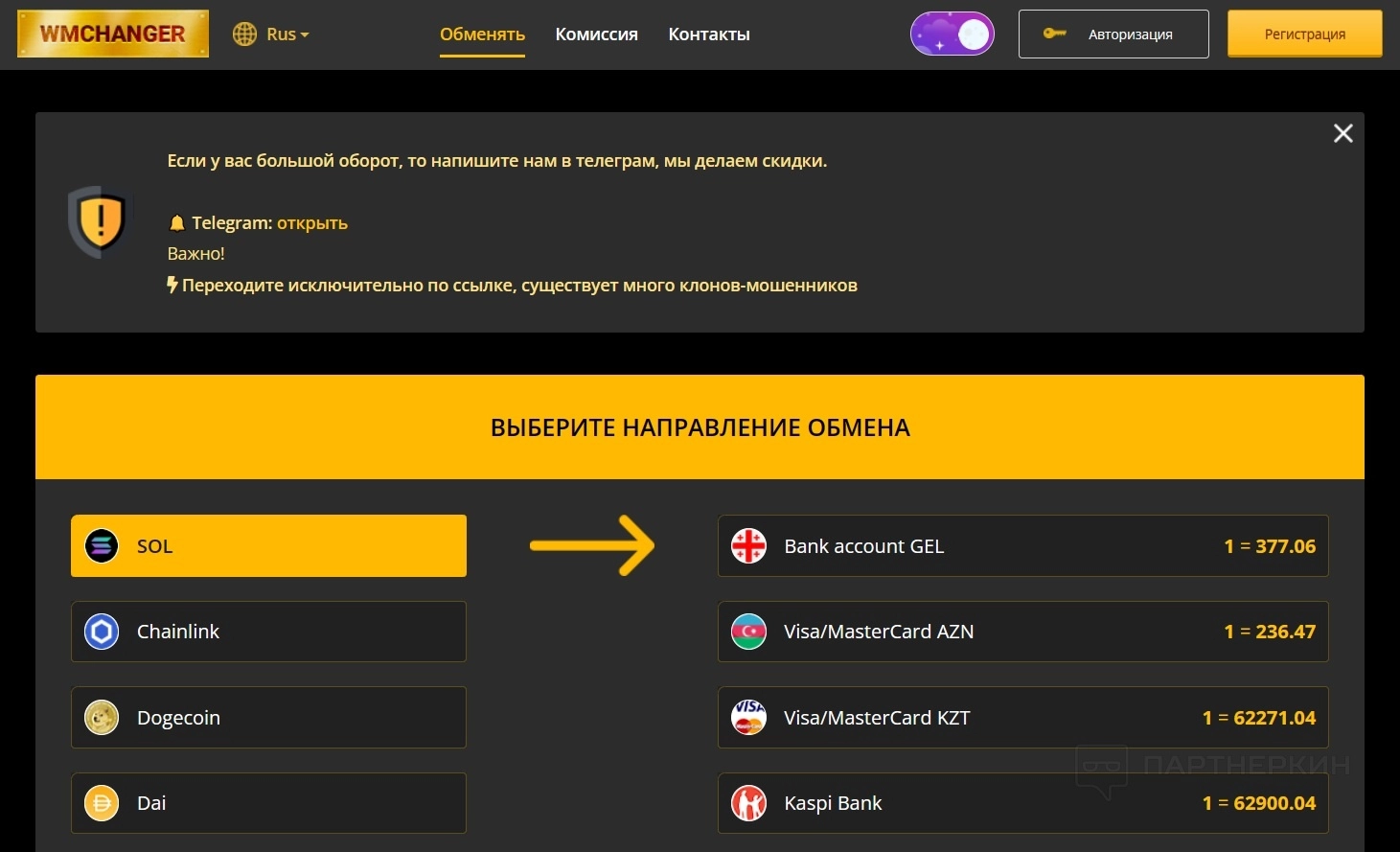Click the Chainlink hexagon icon
The height and width of the screenshot is (852, 1400).
[102, 632]
